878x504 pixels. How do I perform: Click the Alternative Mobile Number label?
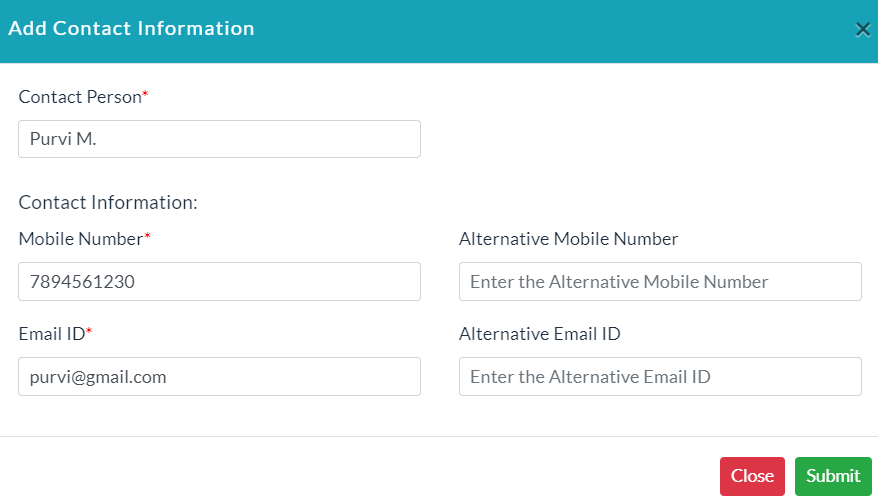coord(568,239)
